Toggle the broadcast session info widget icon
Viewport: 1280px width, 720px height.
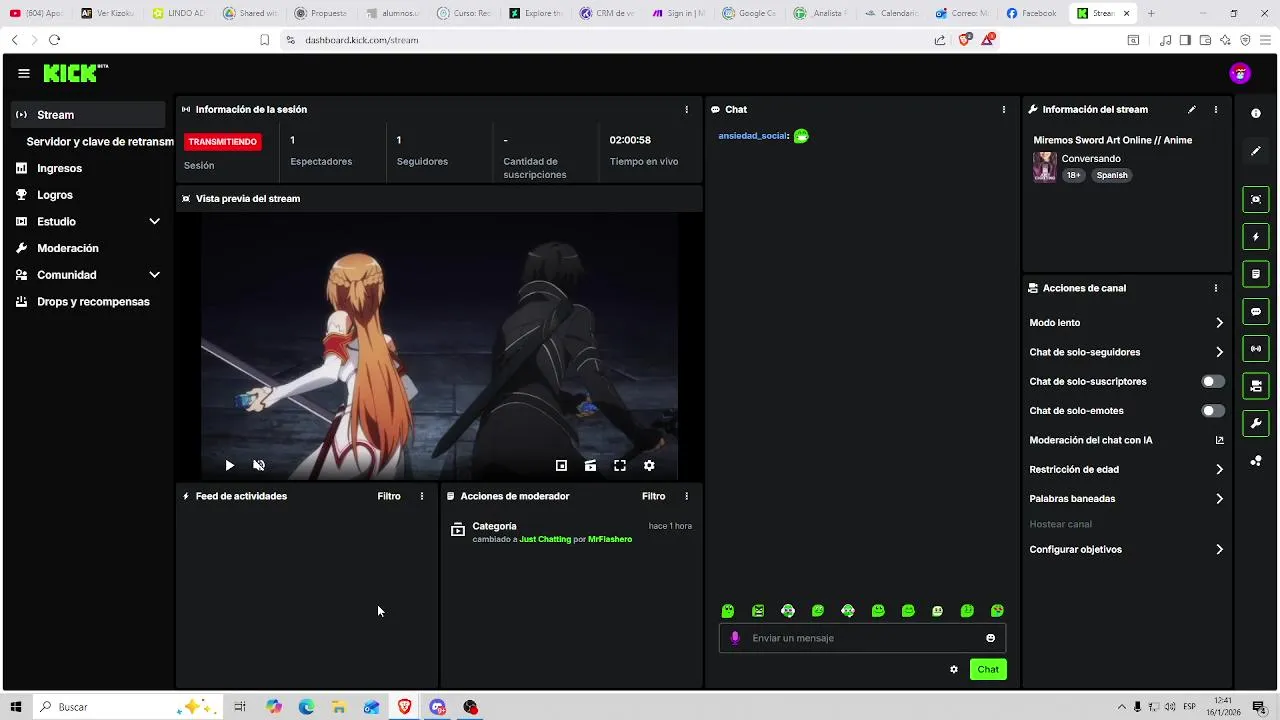tap(1256, 349)
